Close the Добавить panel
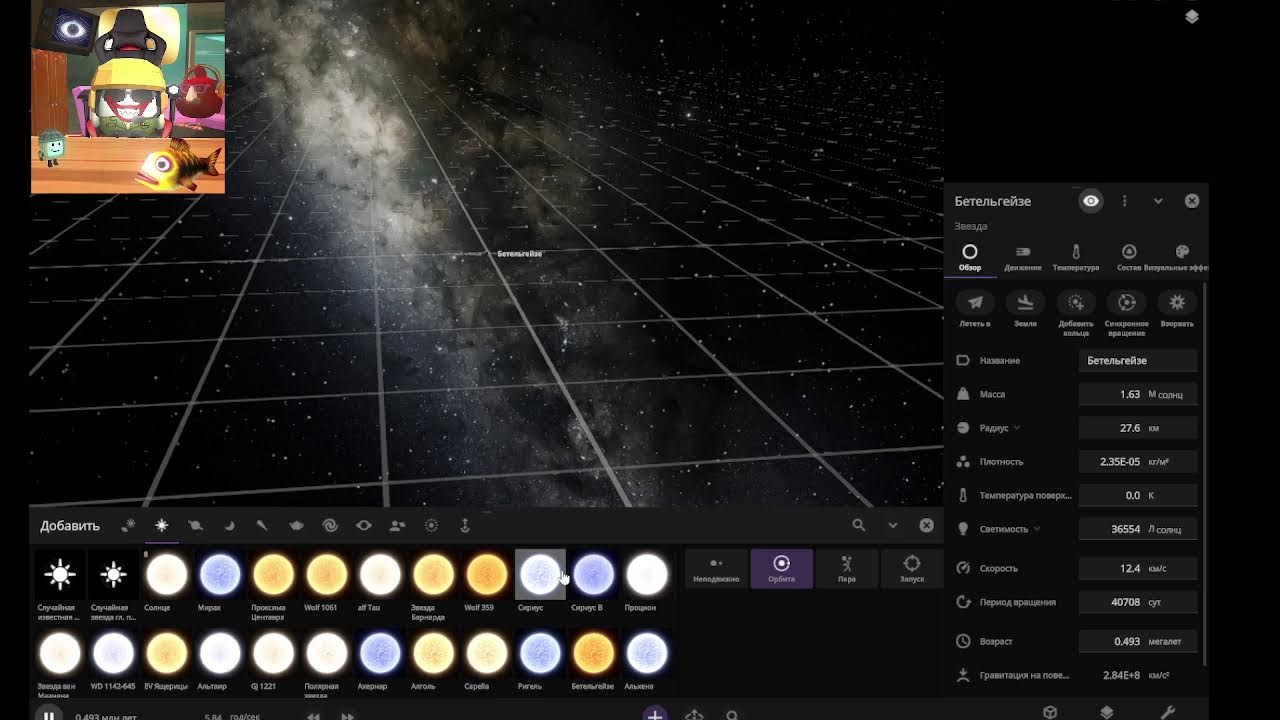Viewport: 1280px width, 720px height. (x=927, y=525)
